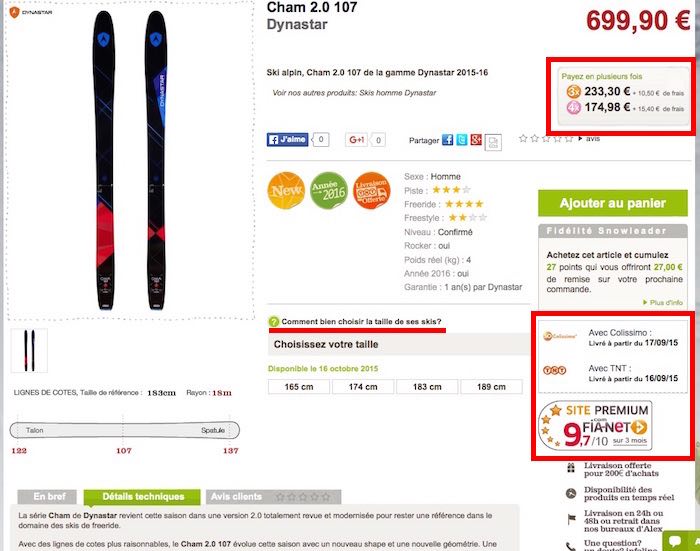
Task: Select the 165 cm ski size
Action: 299,387
